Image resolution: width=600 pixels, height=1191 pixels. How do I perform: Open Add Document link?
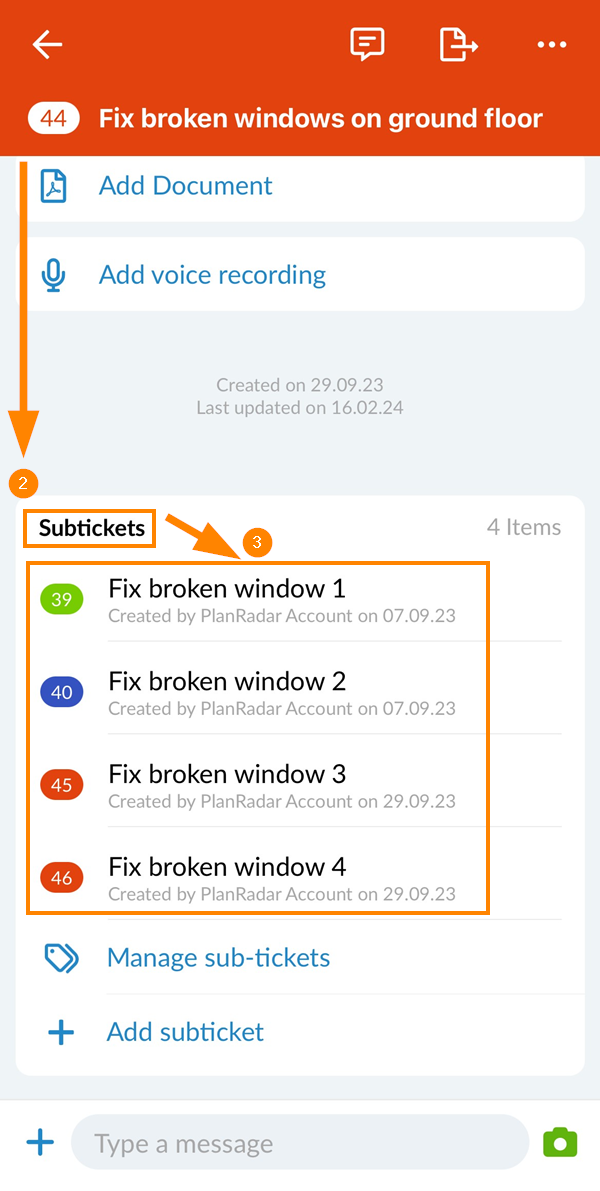click(x=186, y=186)
